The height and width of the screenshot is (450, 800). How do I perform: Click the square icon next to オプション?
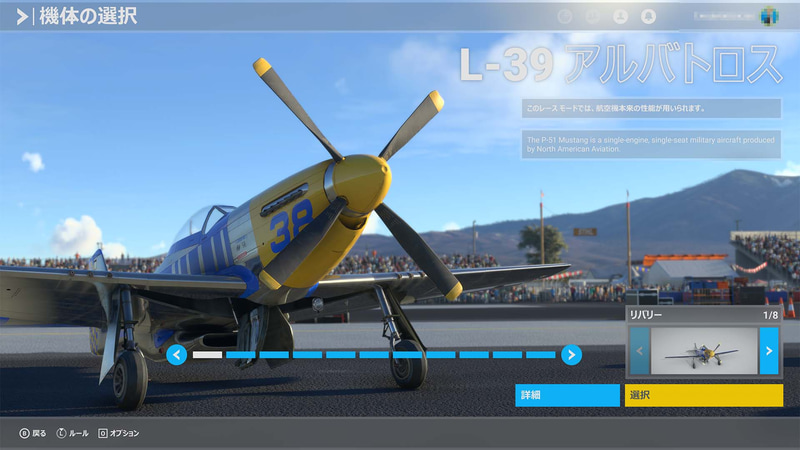click(x=103, y=433)
